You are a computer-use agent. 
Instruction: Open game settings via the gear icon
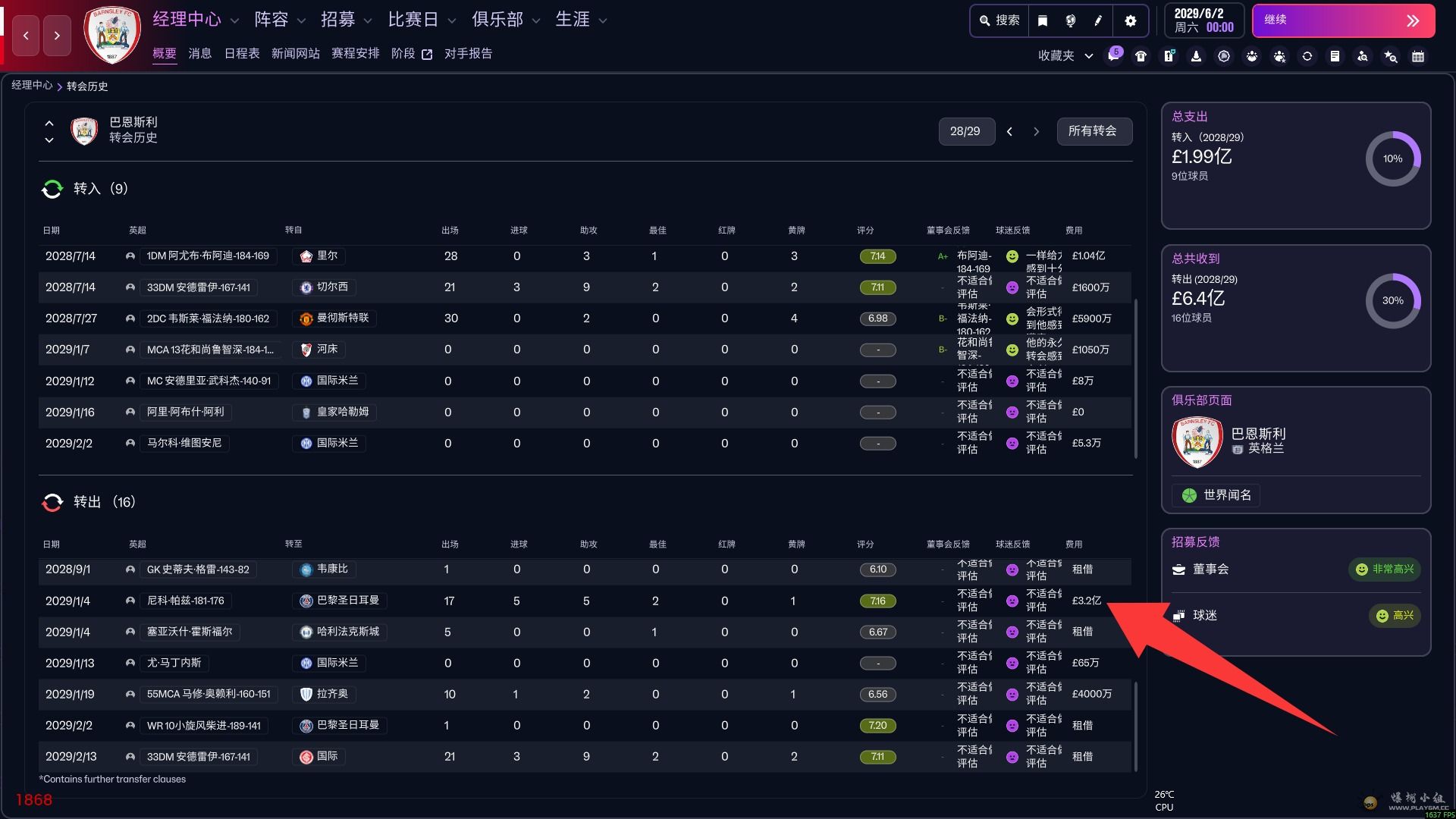pyautogui.click(x=1131, y=20)
